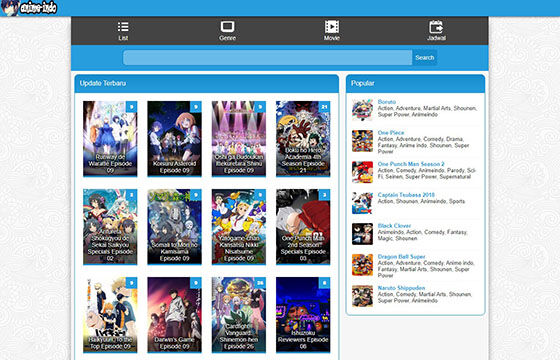
Task: Open the Captain Tsubasa 2018 link
Action: click(406, 195)
